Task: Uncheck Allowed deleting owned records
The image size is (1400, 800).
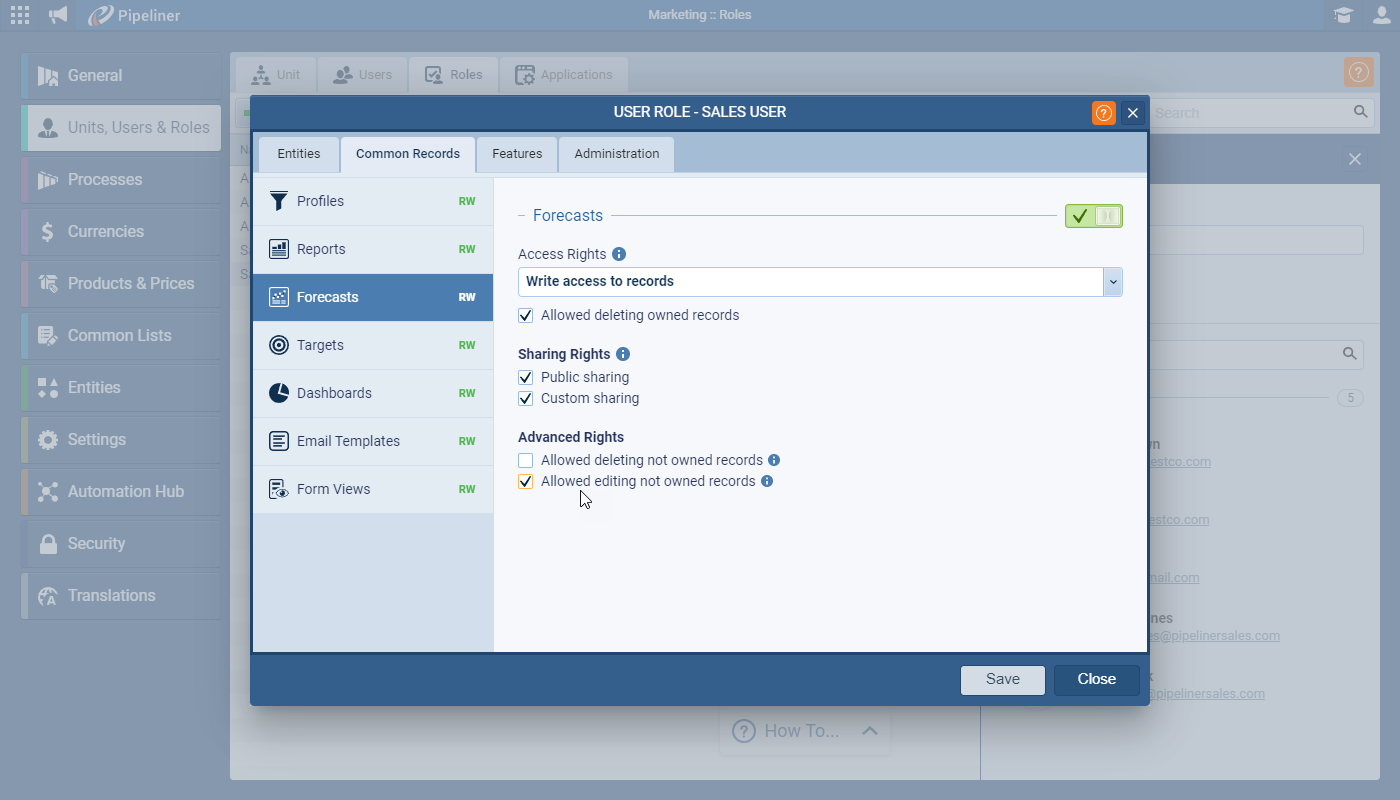Action: (526, 316)
